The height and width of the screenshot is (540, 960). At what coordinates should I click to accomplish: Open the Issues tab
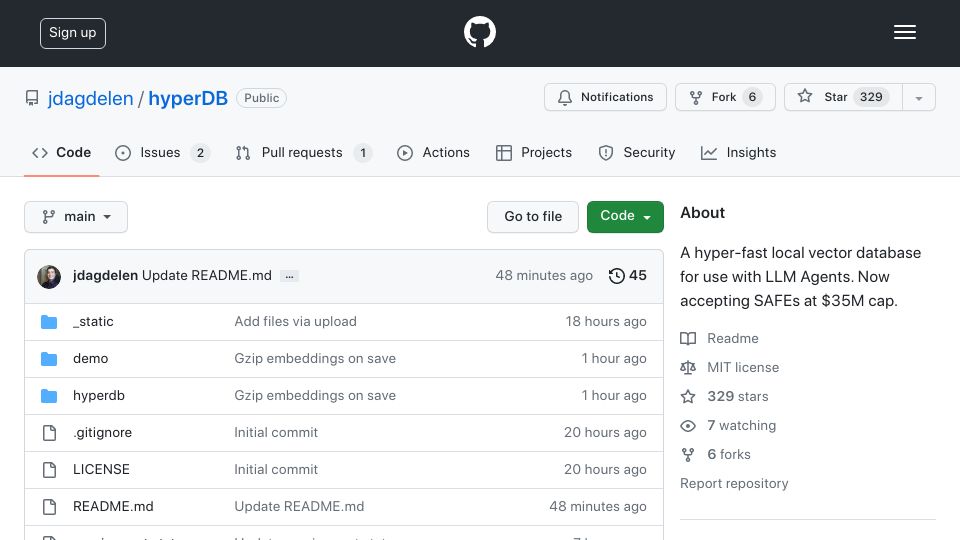162,152
